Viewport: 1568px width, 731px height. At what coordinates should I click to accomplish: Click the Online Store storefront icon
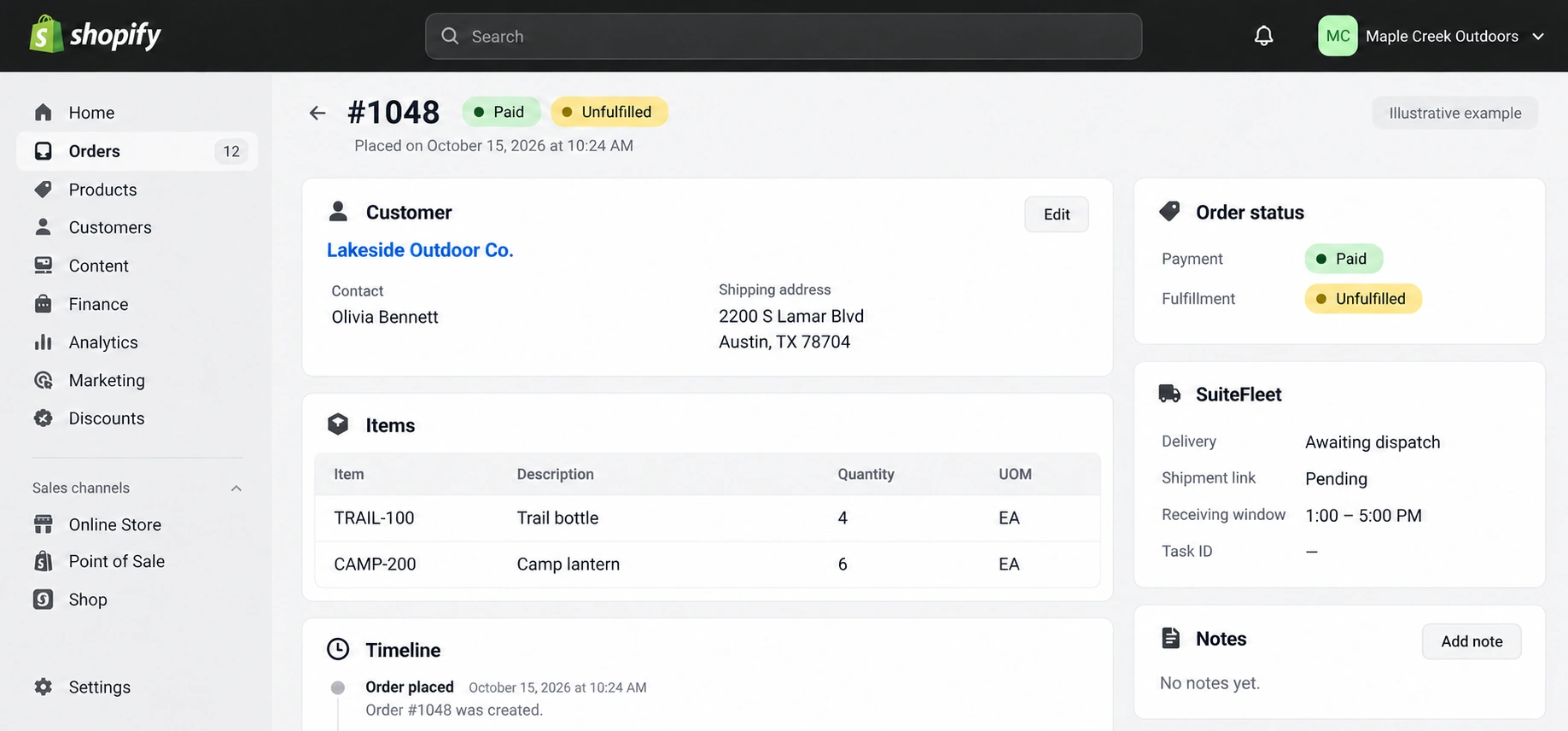tap(44, 524)
